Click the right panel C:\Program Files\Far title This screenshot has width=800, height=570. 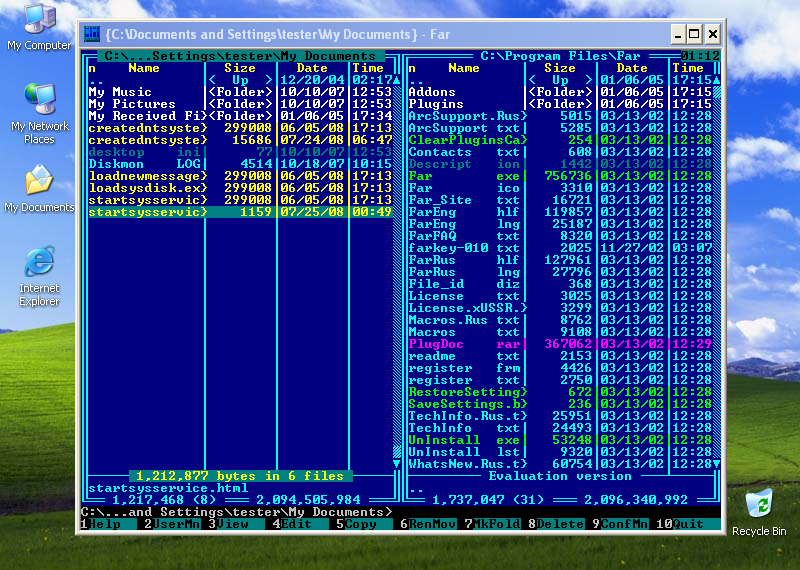tap(560, 56)
